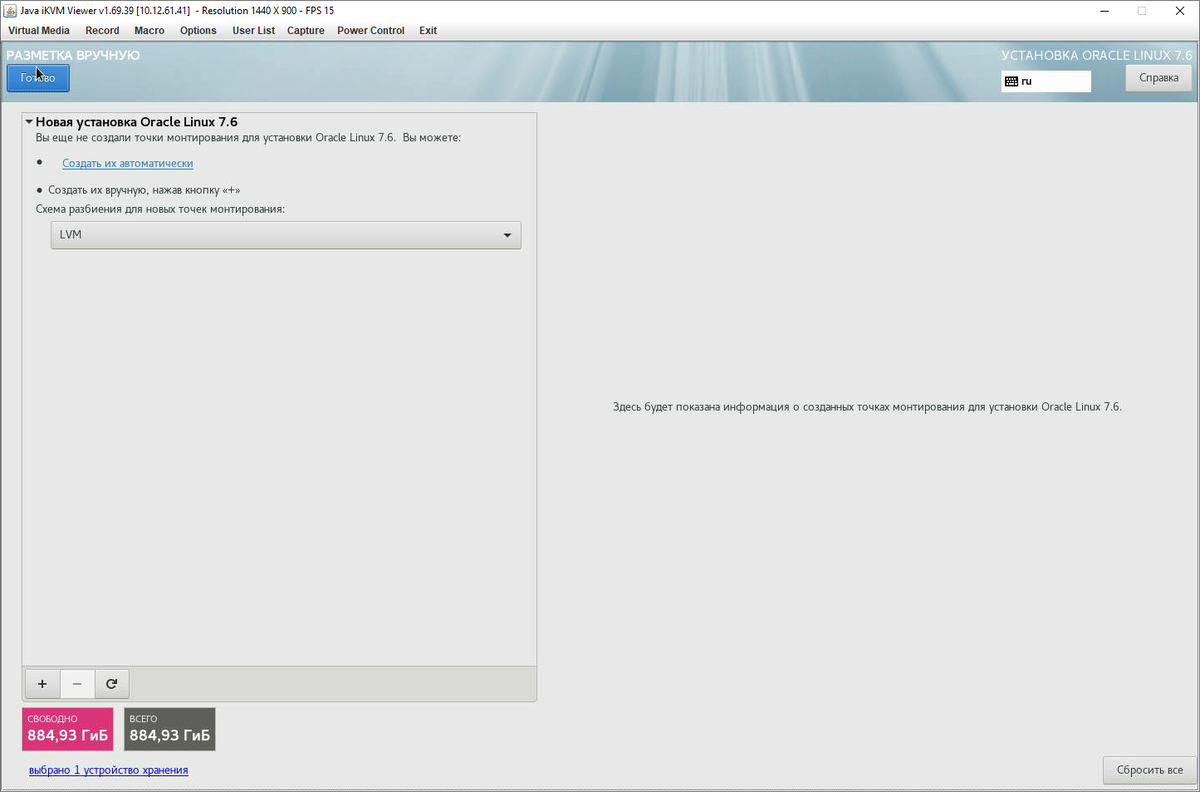
Task: Click the Java icon in title bar
Action: pyautogui.click(x=11, y=10)
